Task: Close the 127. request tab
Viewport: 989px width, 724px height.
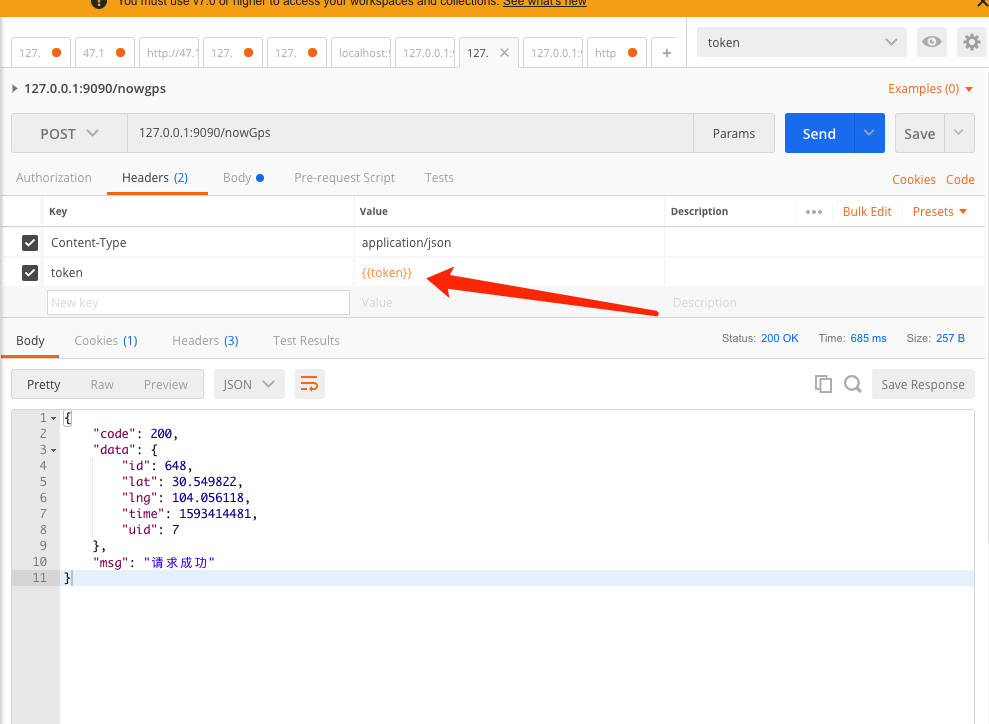Action: [505, 52]
